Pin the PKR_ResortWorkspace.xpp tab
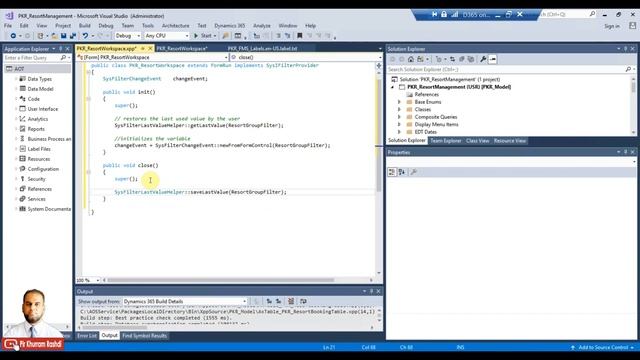 [x=142, y=48]
